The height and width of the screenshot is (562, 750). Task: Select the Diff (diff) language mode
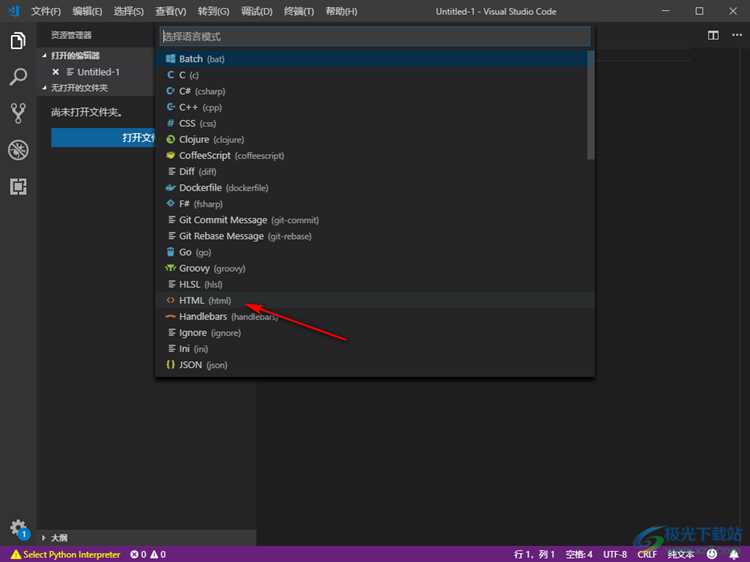click(375, 171)
